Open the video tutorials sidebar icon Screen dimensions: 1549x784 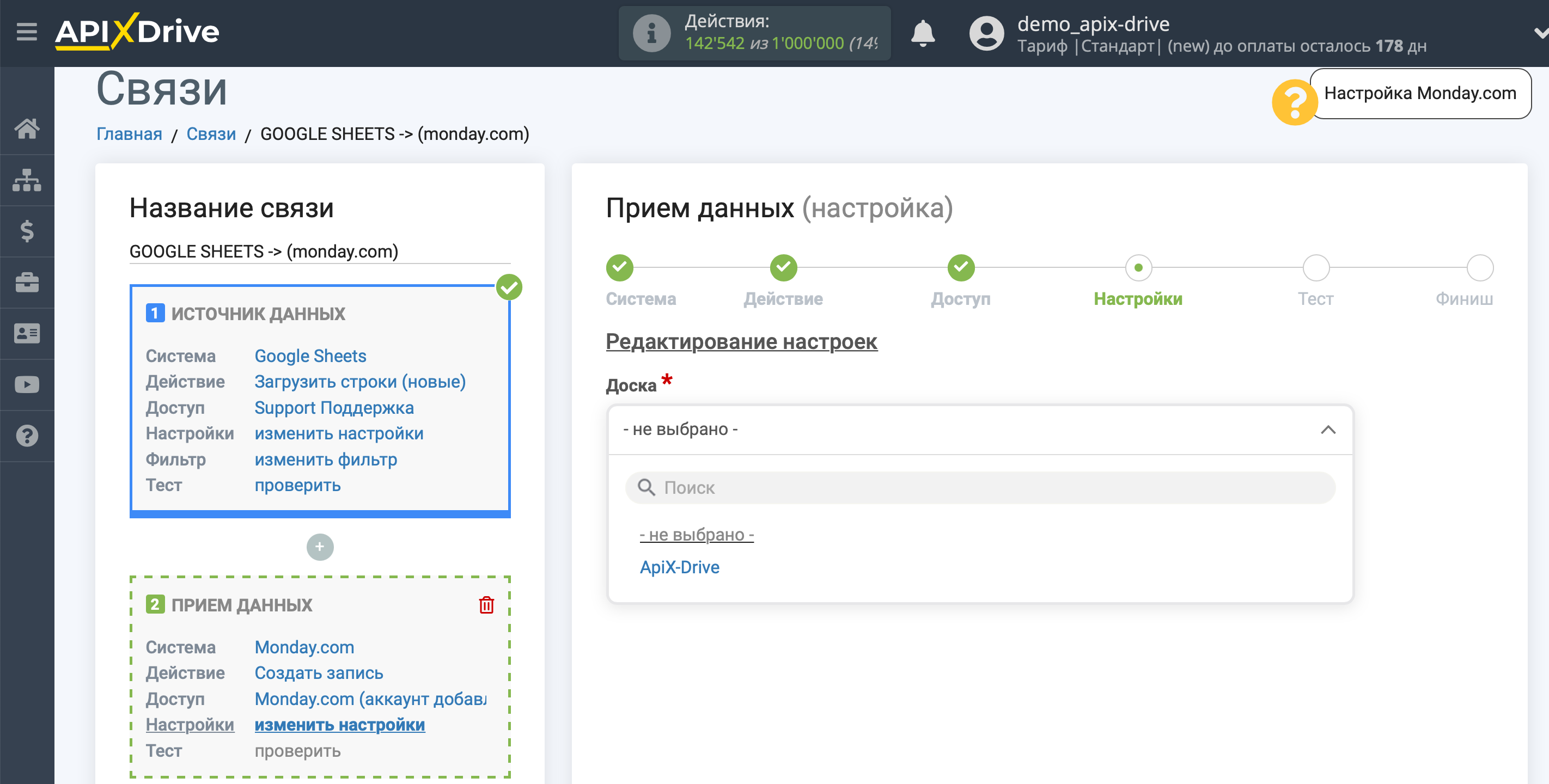(27, 385)
